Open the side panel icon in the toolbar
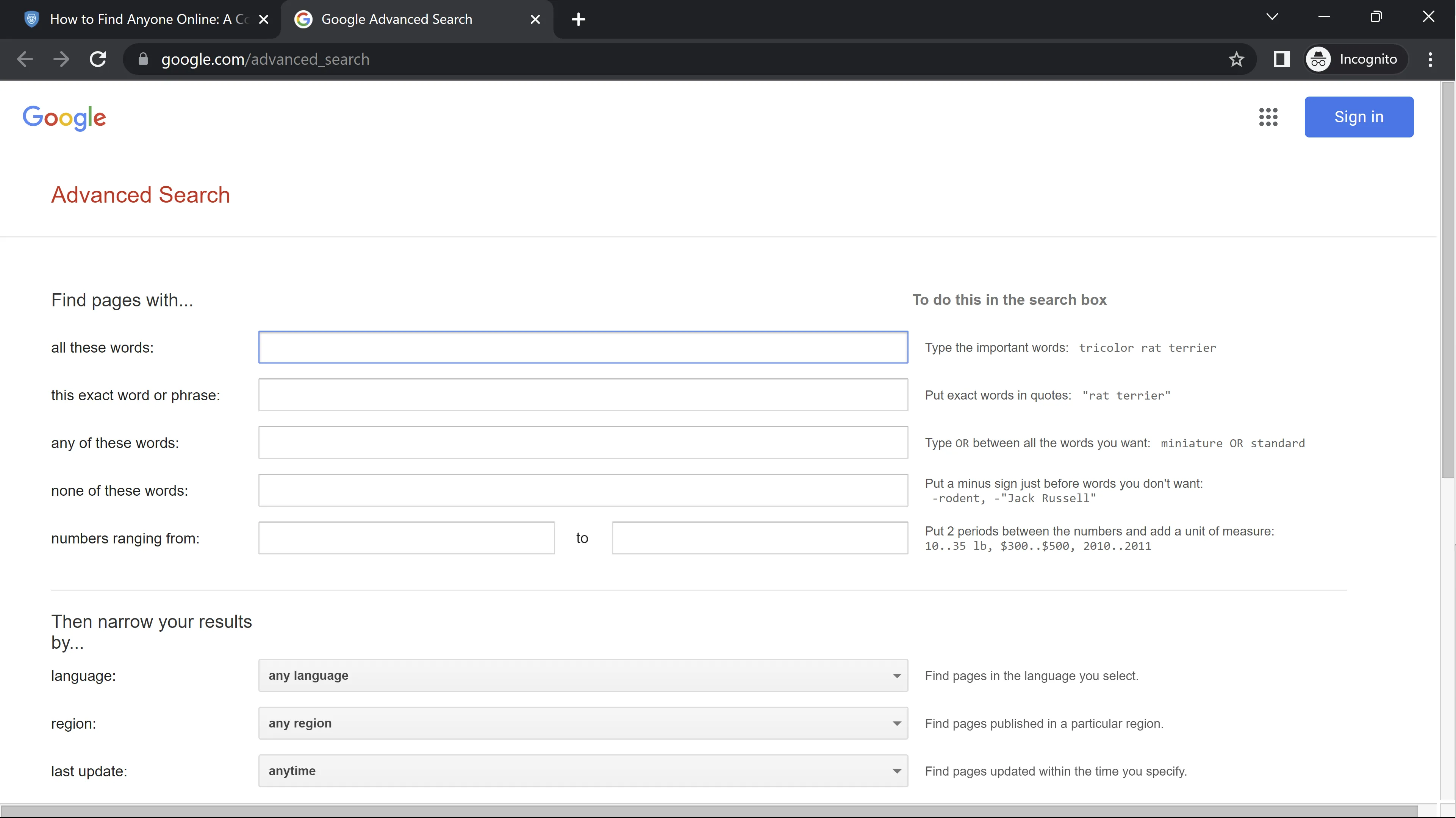This screenshot has height=818, width=1456. tap(1281, 59)
